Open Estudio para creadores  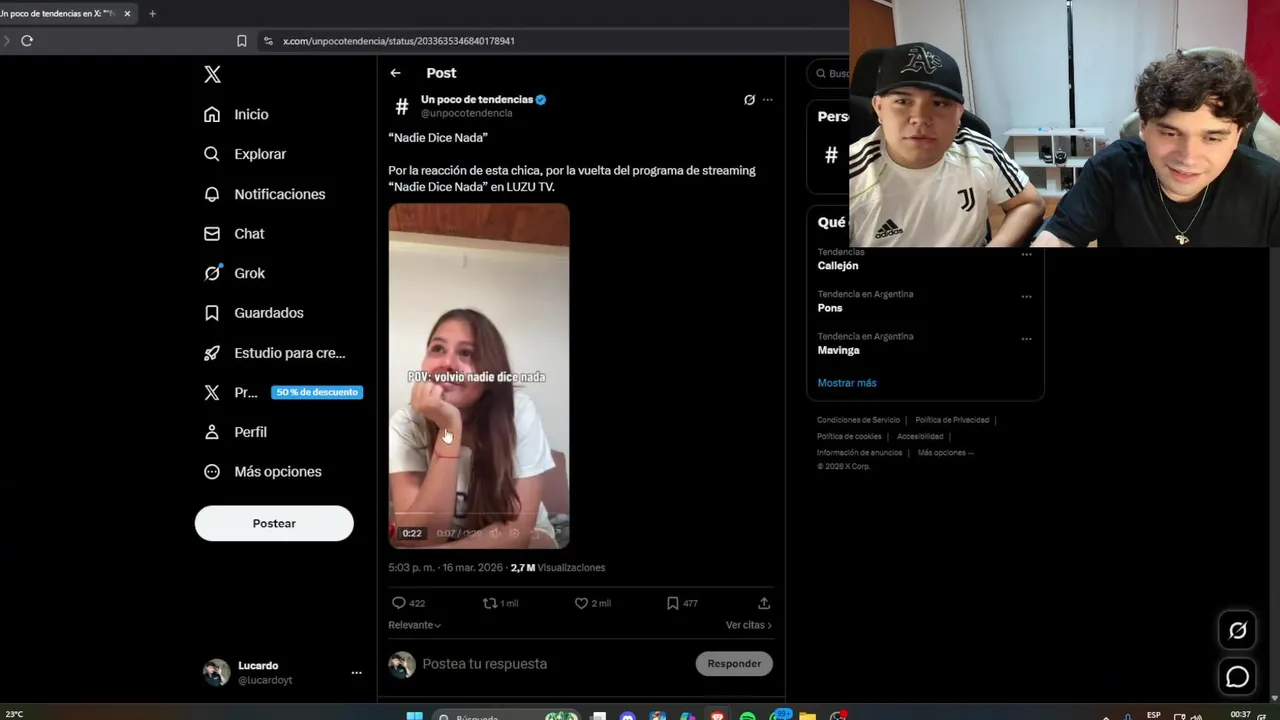pos(274,353)
